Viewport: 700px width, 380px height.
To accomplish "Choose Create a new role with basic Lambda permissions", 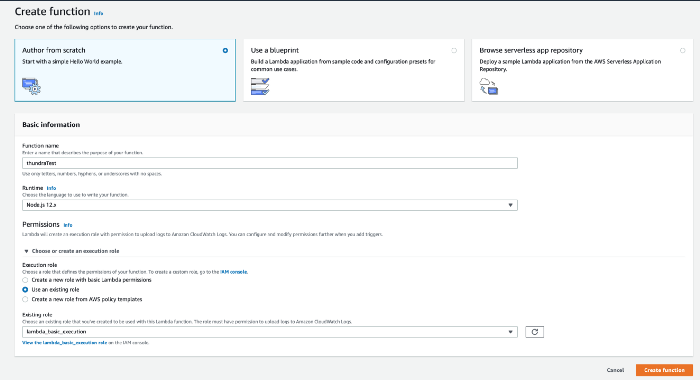I will pyautogui.click(x=25, y=280).
